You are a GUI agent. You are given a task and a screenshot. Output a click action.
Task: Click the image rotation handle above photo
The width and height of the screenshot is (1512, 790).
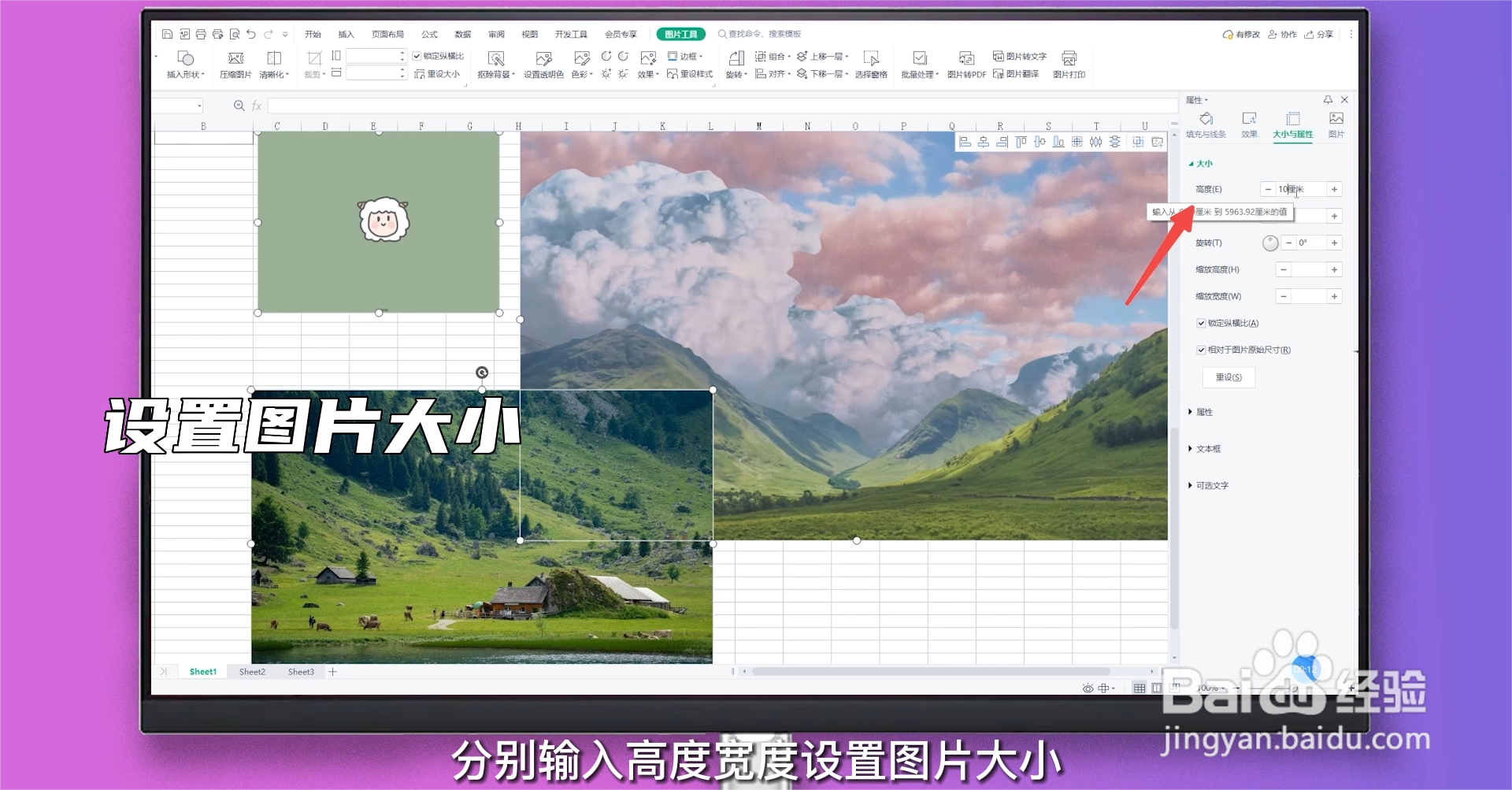482,373
